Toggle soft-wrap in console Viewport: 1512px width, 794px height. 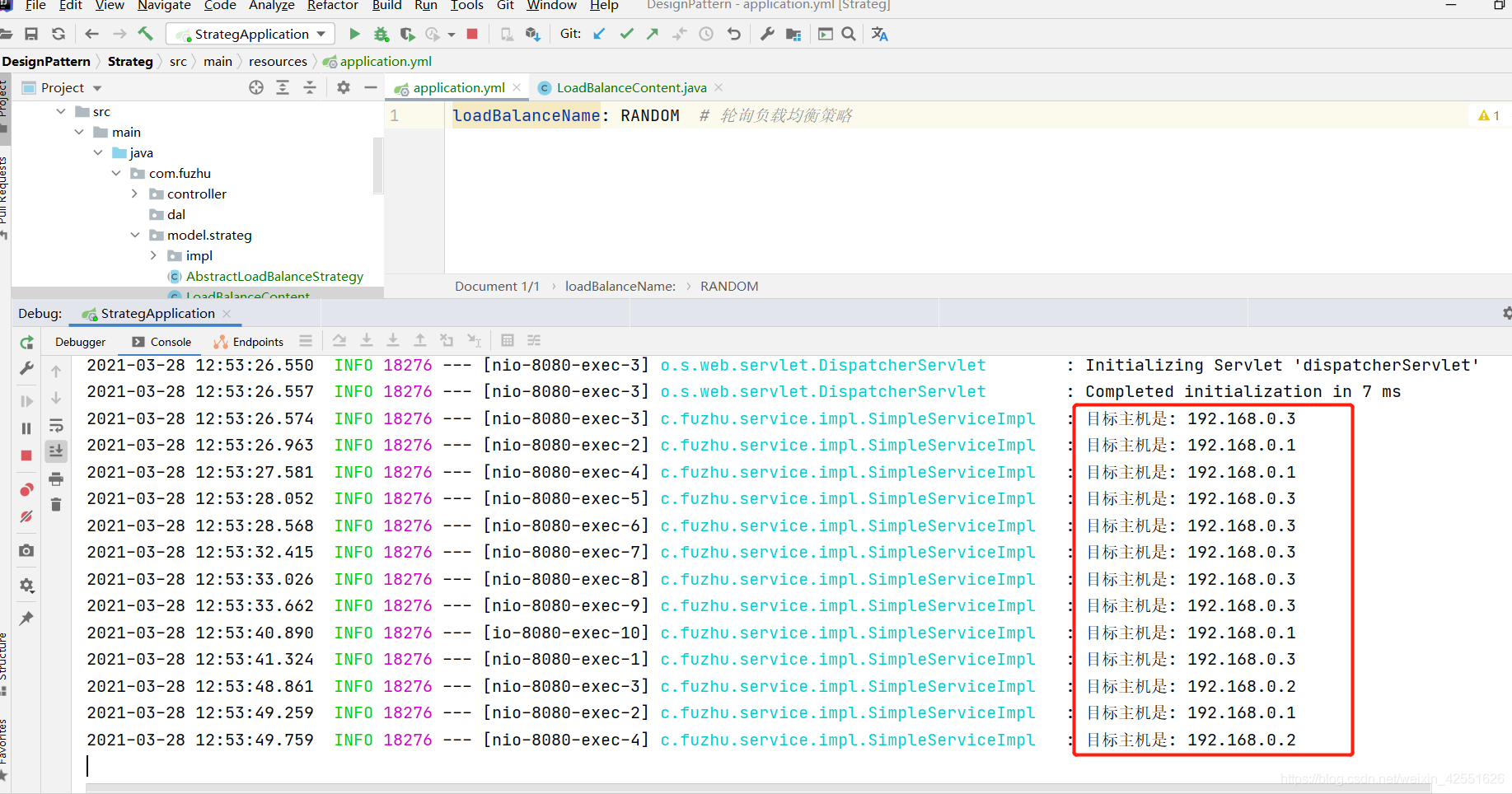pyautogui.click(x=56, y=425)
